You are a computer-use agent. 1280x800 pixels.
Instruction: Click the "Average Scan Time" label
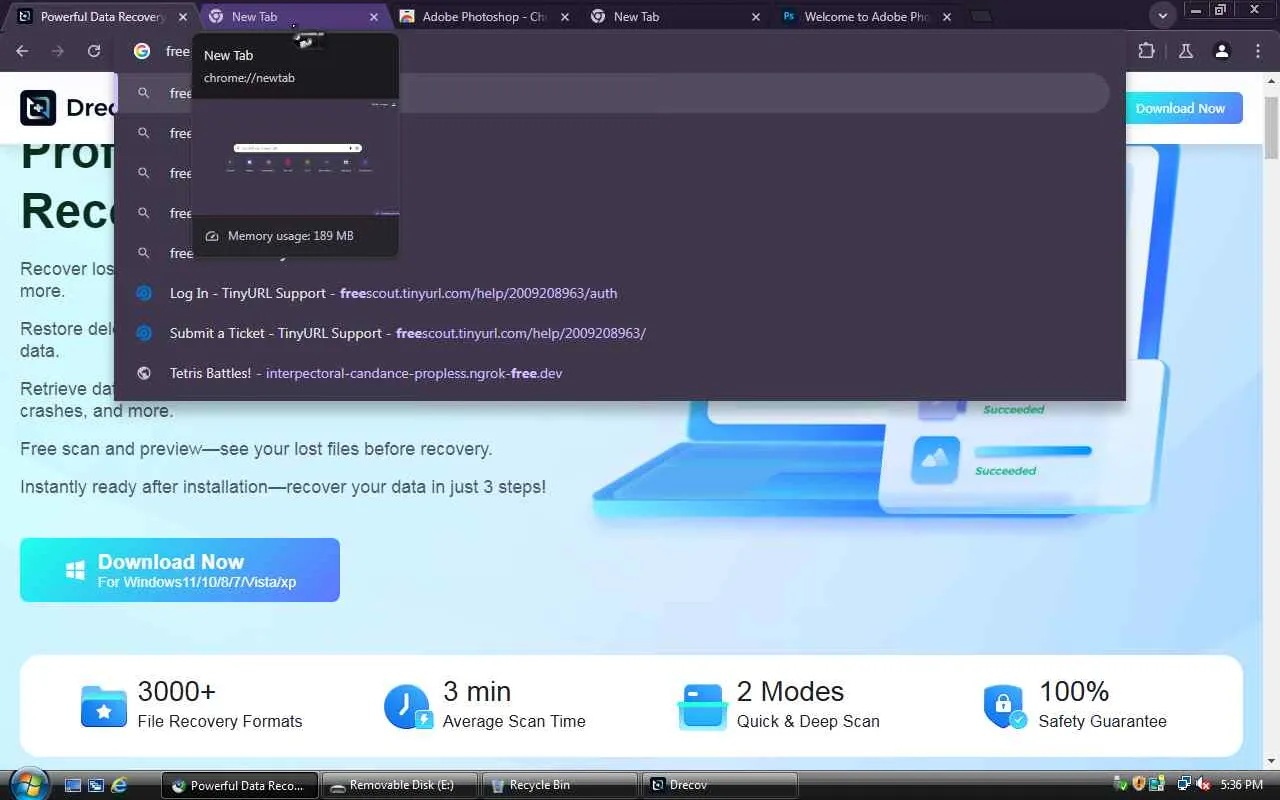pos(514,721)
